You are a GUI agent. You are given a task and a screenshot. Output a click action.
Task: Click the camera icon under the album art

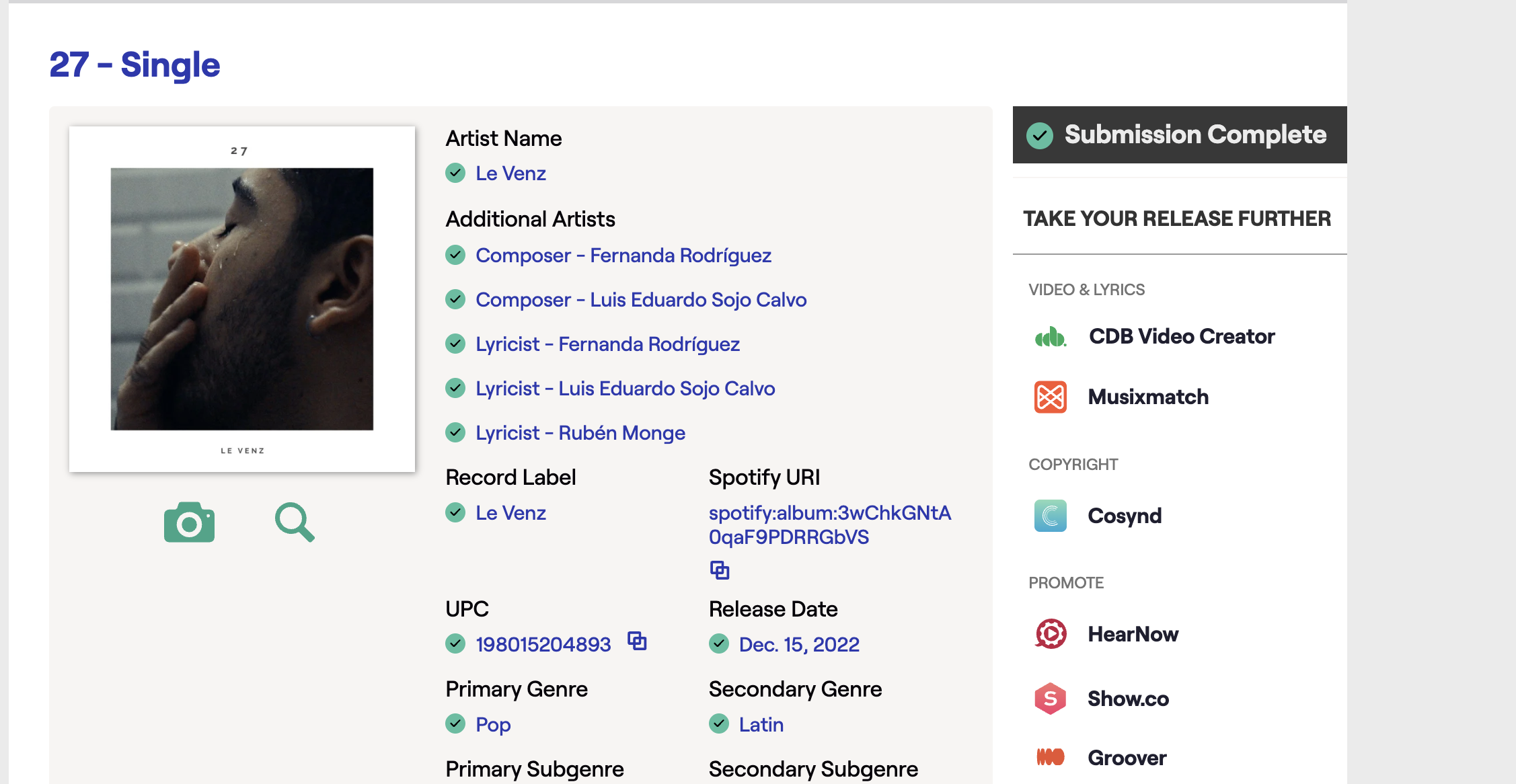pyautogui.click(x=189, y=522)
